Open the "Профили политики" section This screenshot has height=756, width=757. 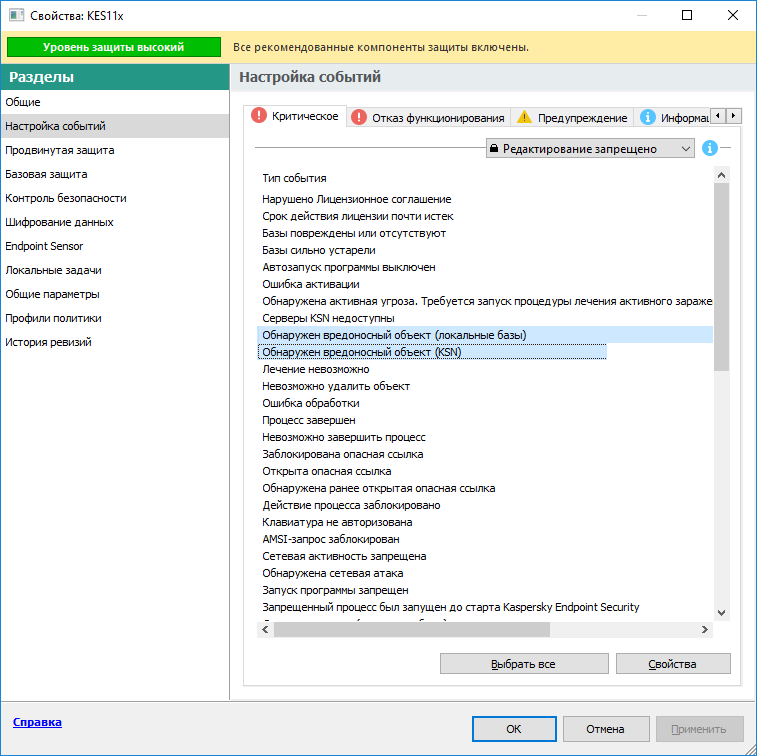pos(115,318)
